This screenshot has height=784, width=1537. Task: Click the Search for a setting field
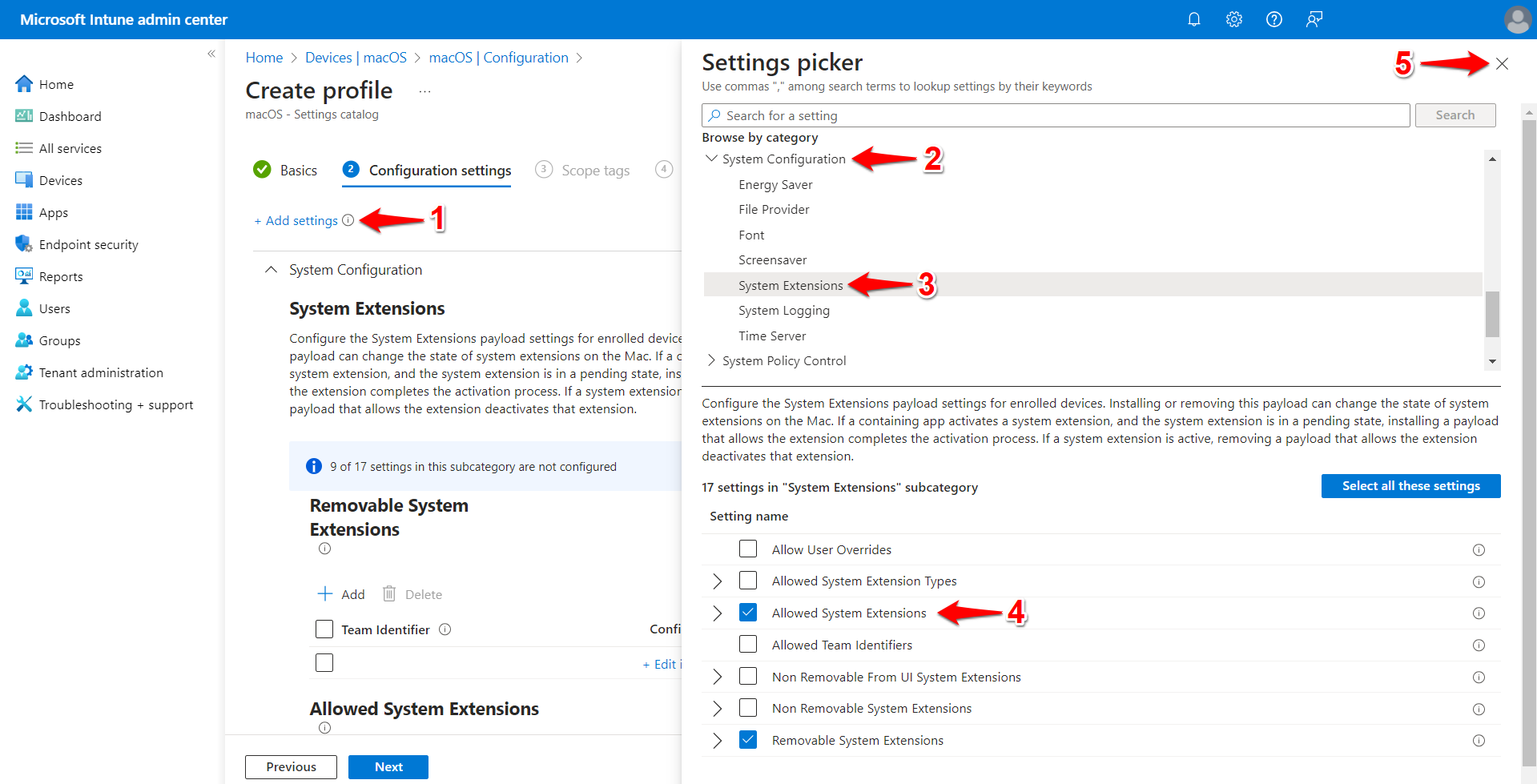pyautogui.click(x=1056, y=115)
